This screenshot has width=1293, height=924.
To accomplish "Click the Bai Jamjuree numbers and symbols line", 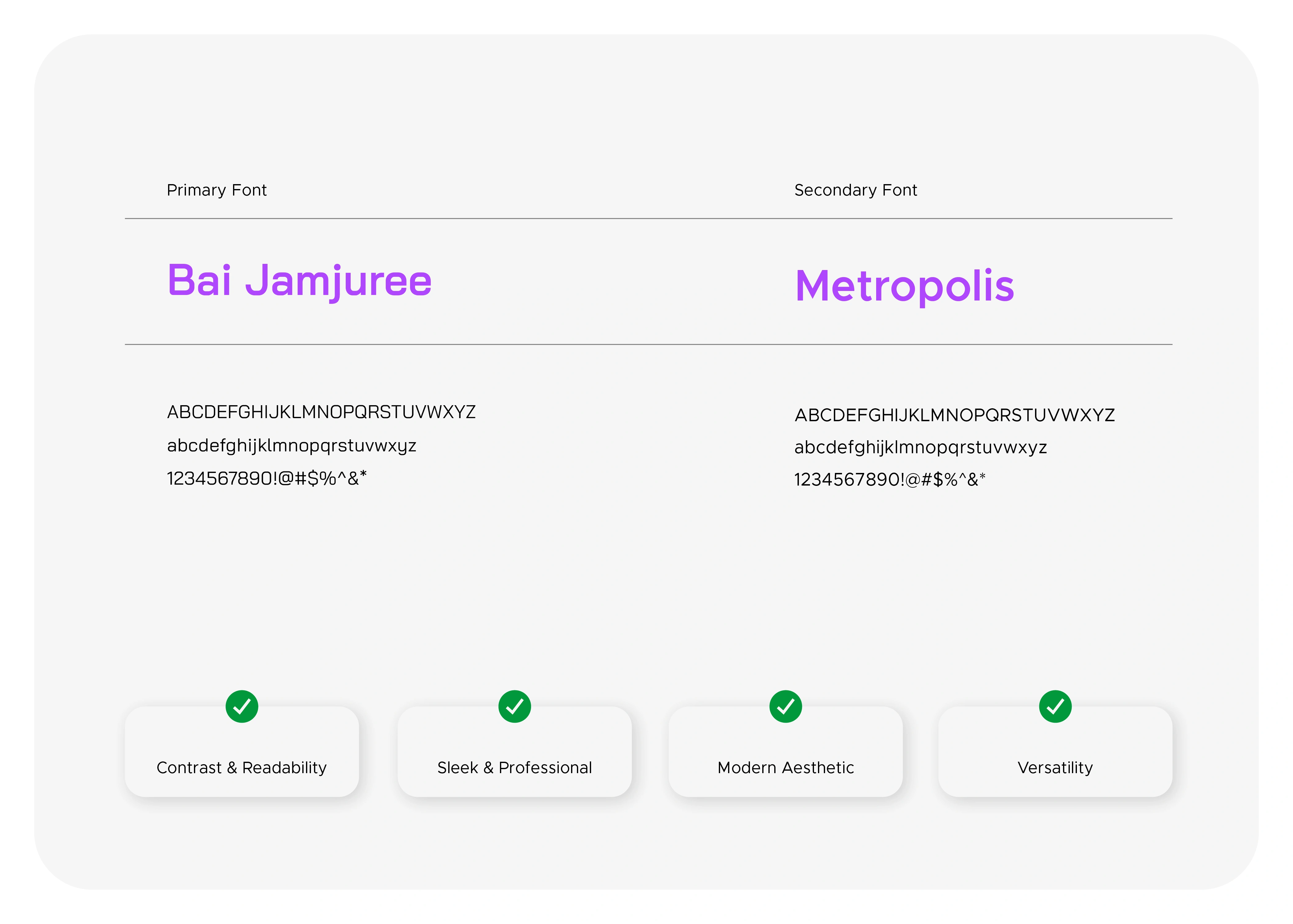I will pos(267,478).
